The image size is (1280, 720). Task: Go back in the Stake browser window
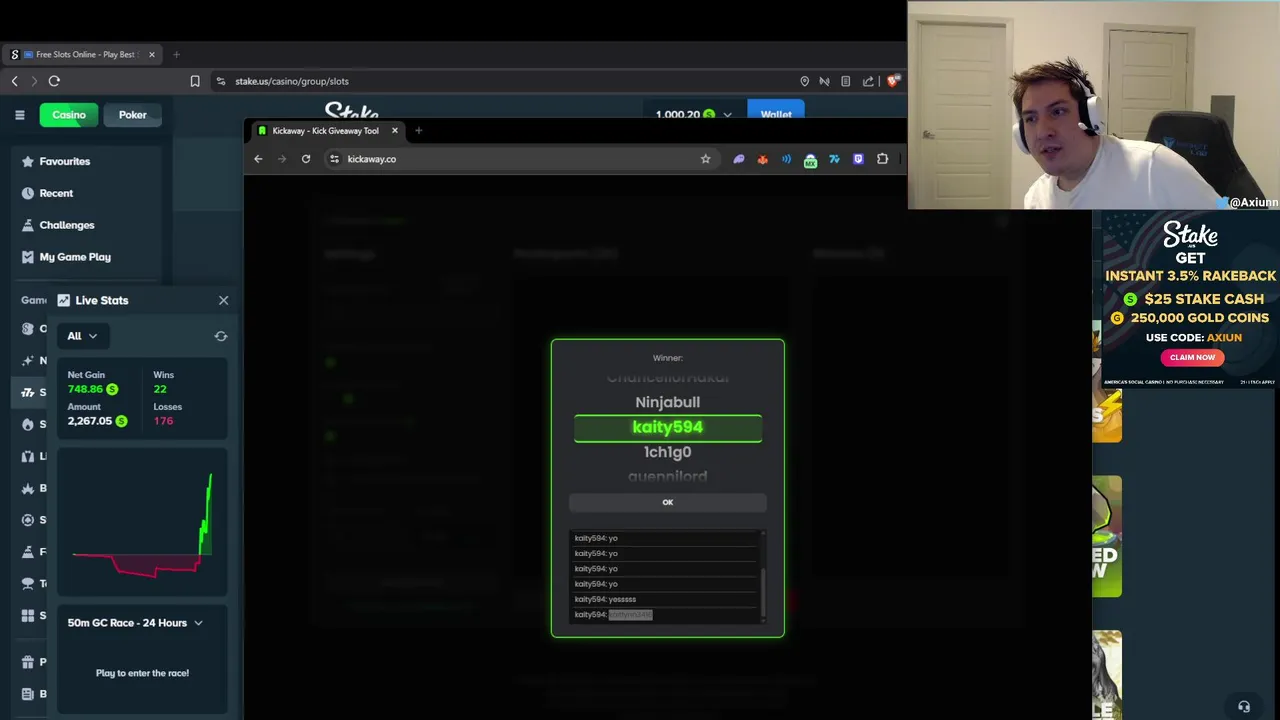coord(14,81)
